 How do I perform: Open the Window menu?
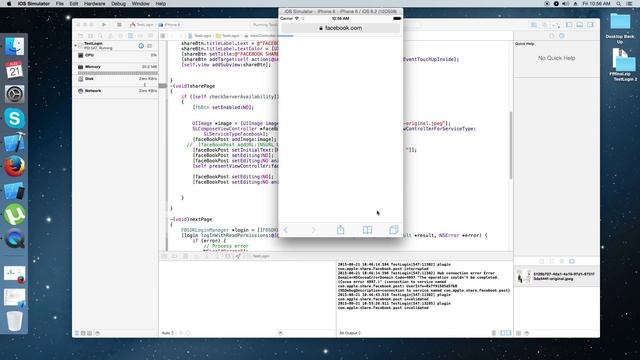click(140, 4)
